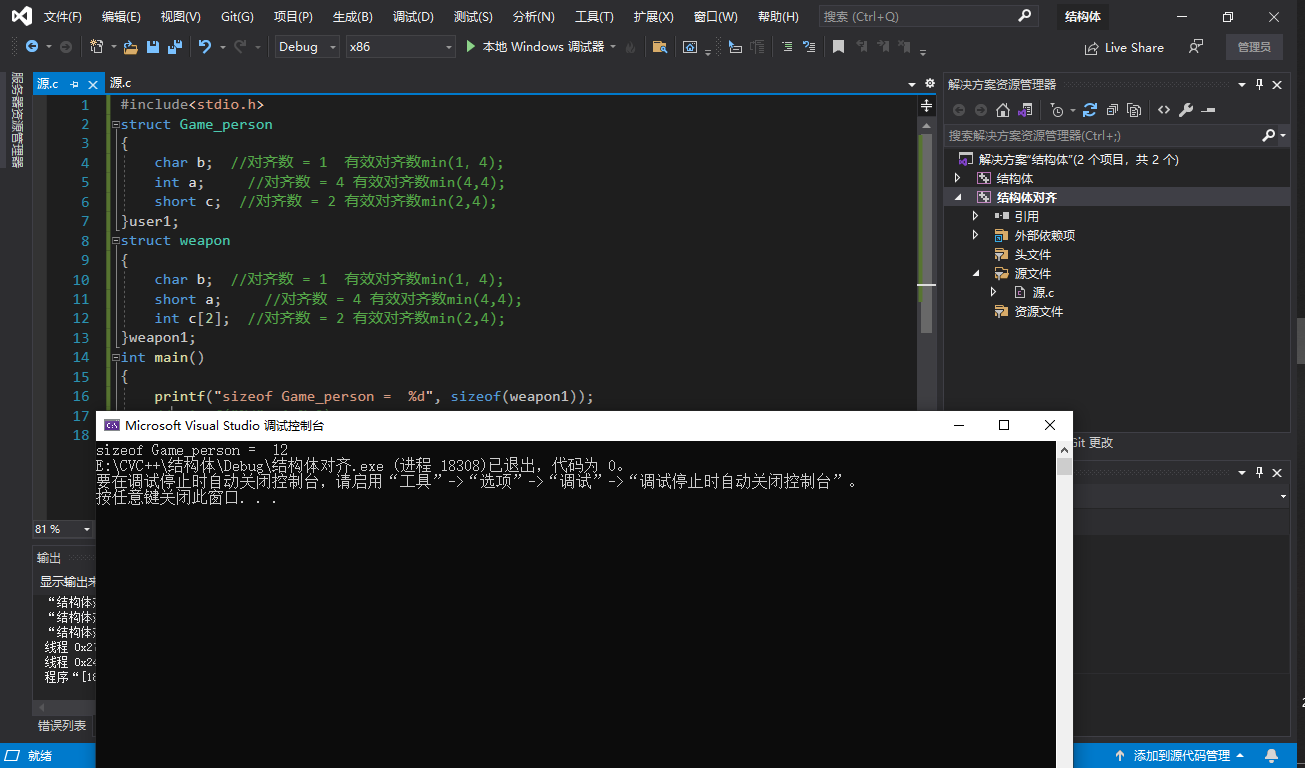This screenshot has height=768, width=1305.
Task: Click the Find in Files icon
Action: click(x=659, y=47)
